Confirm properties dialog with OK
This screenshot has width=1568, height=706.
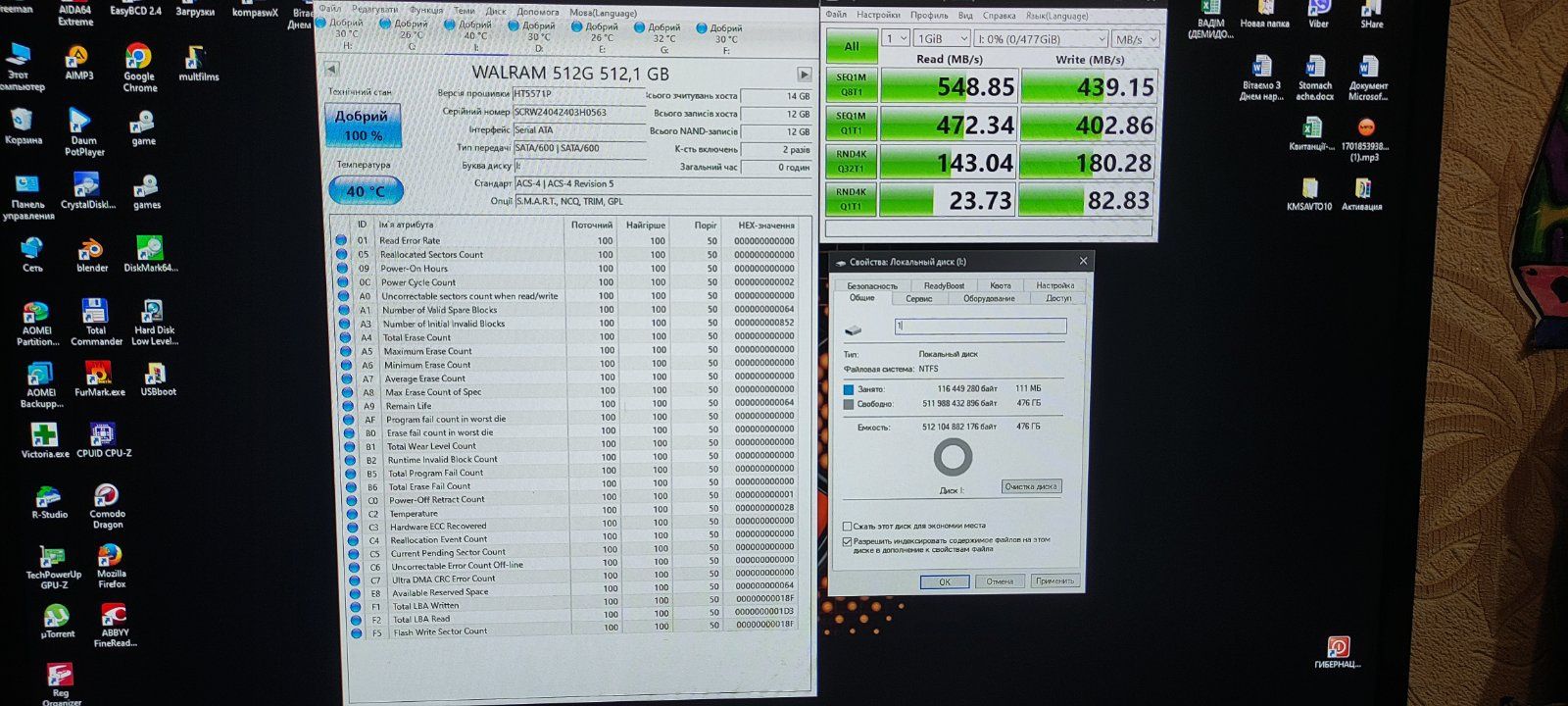tap(945, 581)
